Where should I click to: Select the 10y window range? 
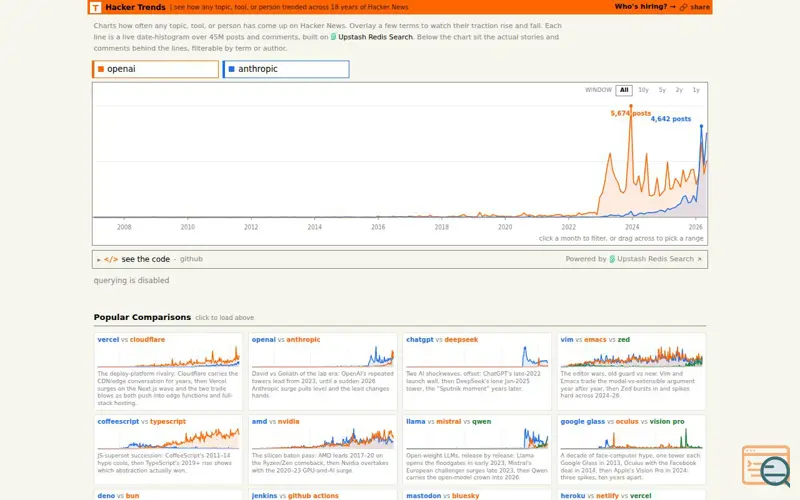(643, 90)
